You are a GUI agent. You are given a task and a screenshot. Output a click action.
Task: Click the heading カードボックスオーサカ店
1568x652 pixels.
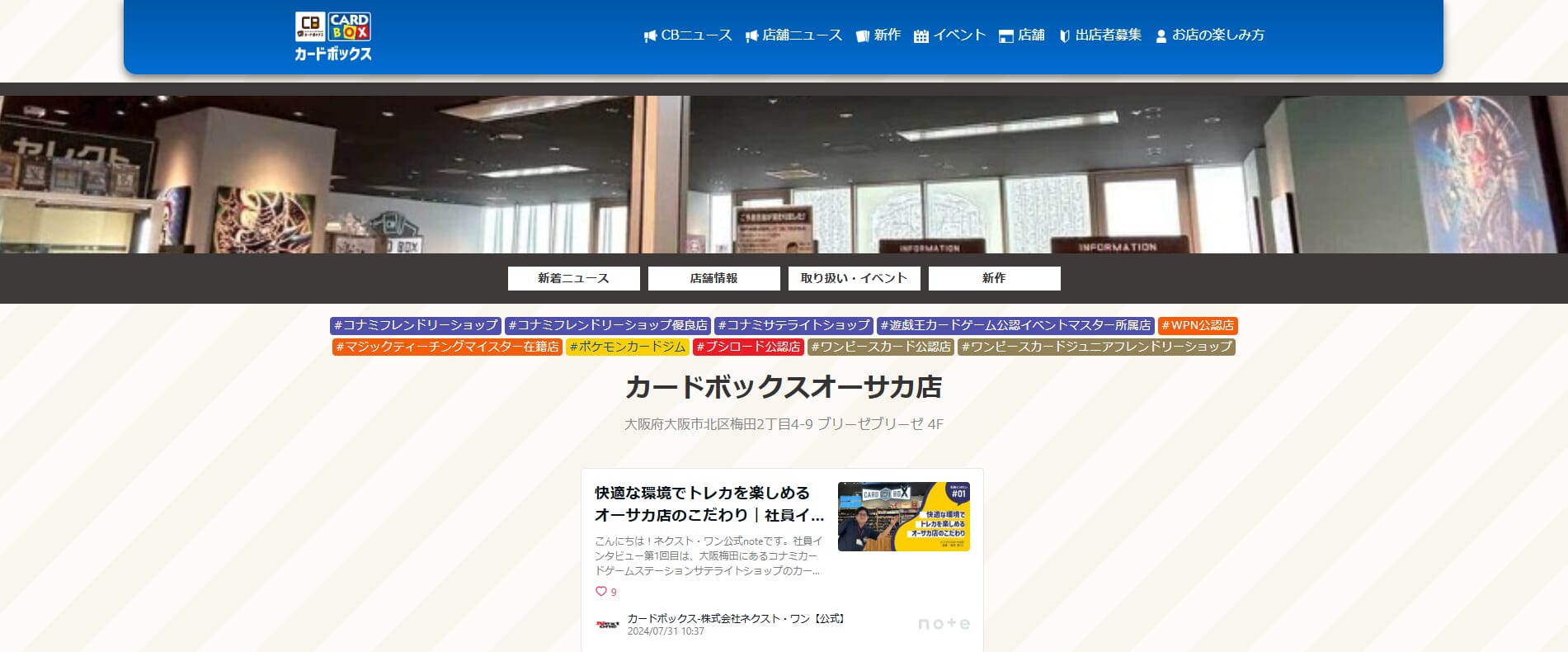coord(784,387)
